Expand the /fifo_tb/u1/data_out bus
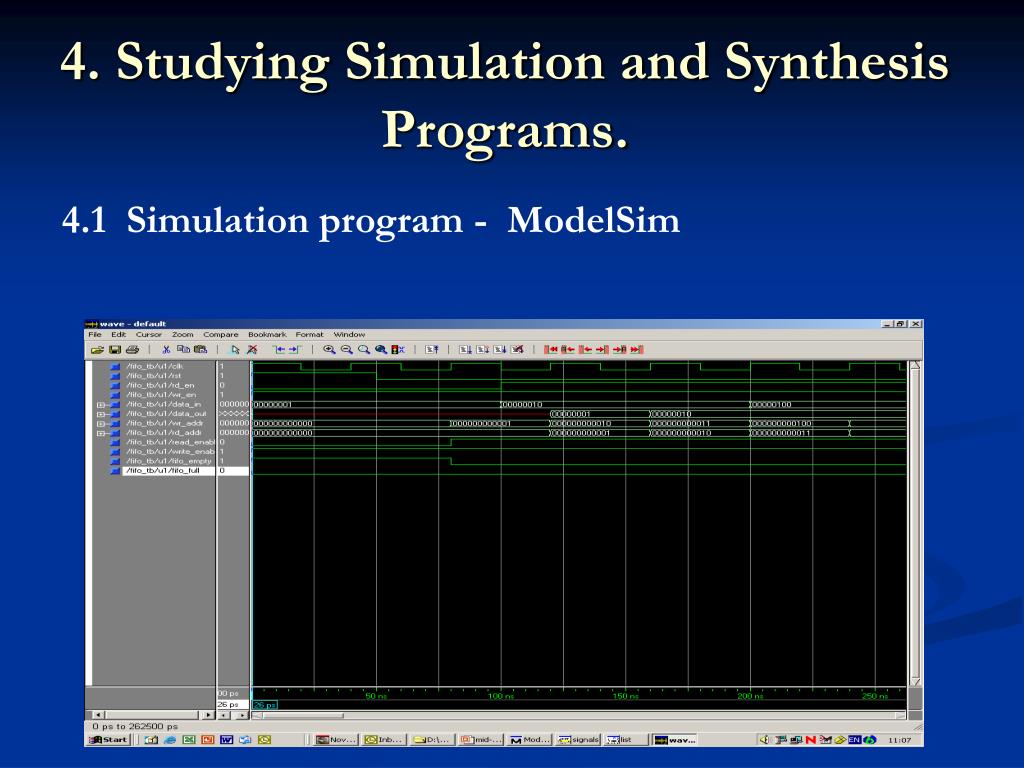Viewport: 1024px width, 768px height. [101, 414]
